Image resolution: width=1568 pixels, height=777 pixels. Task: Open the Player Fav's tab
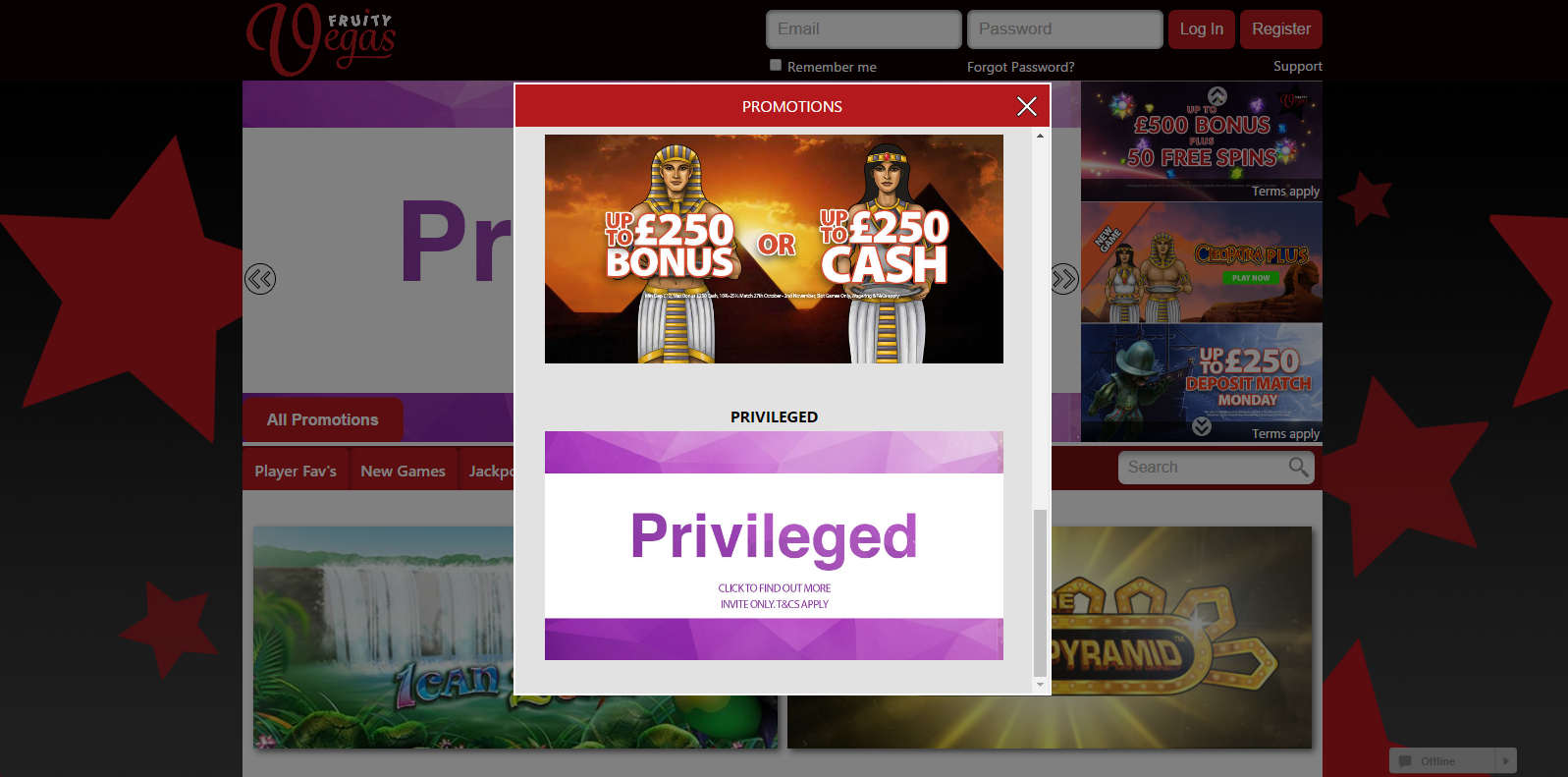click(x=296, y=472)
